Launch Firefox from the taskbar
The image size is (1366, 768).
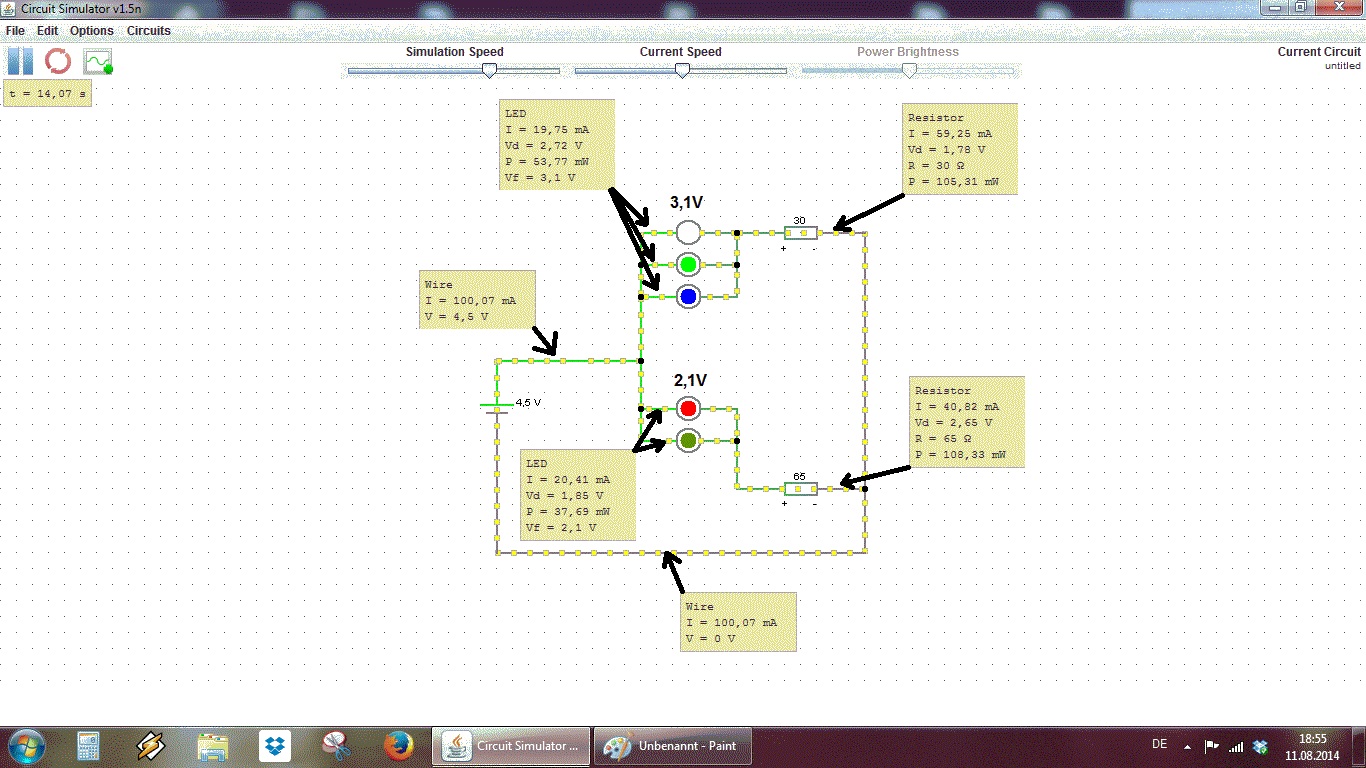[x=399, y=746]
